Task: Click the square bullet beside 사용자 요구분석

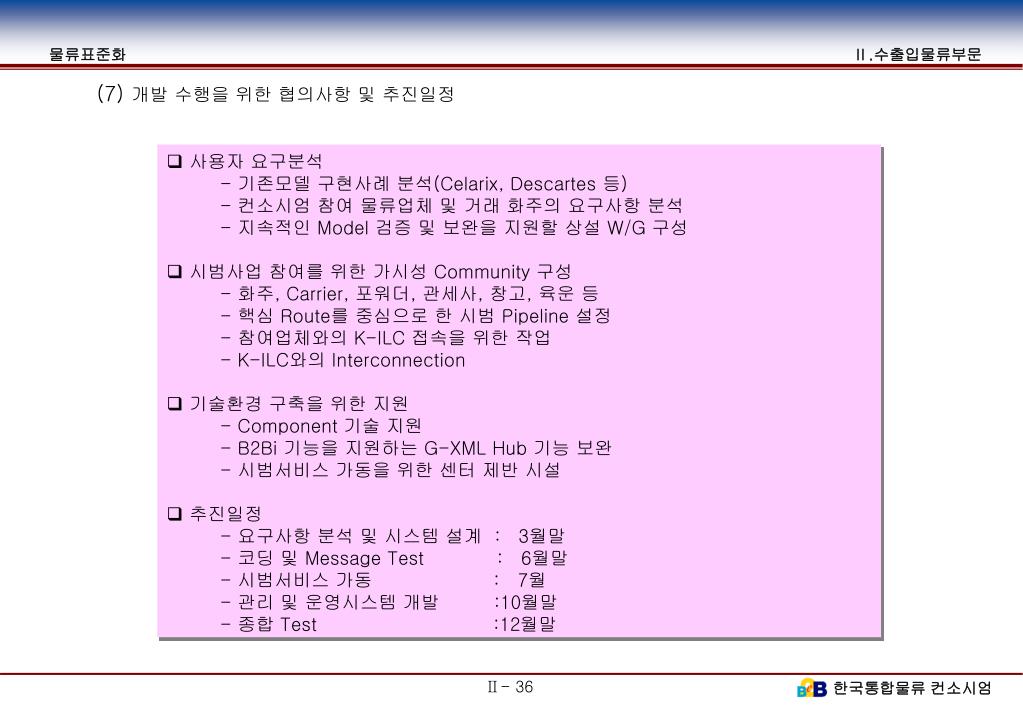Action: (174, 161)
